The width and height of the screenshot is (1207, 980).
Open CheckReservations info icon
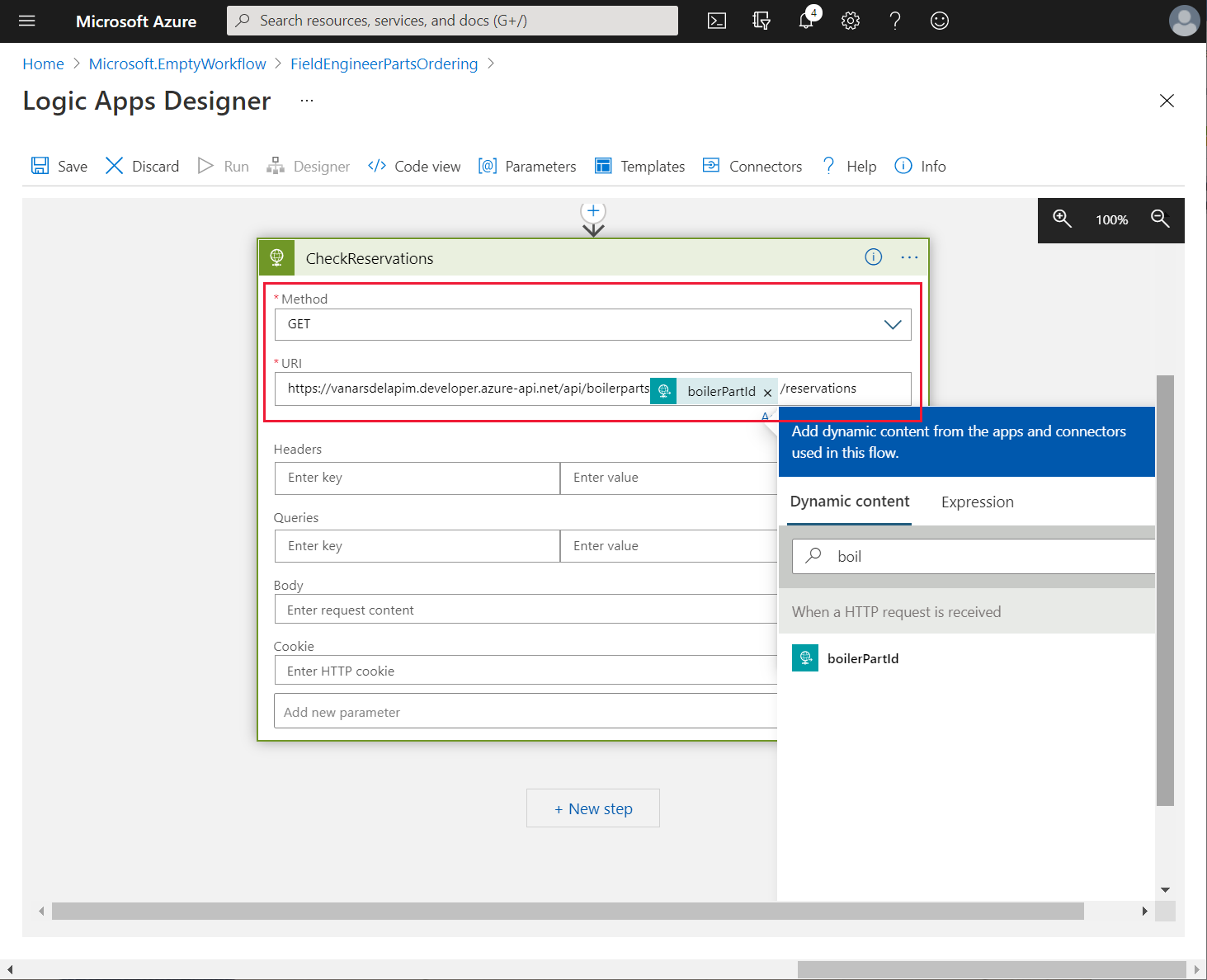[x=873, y=257]
